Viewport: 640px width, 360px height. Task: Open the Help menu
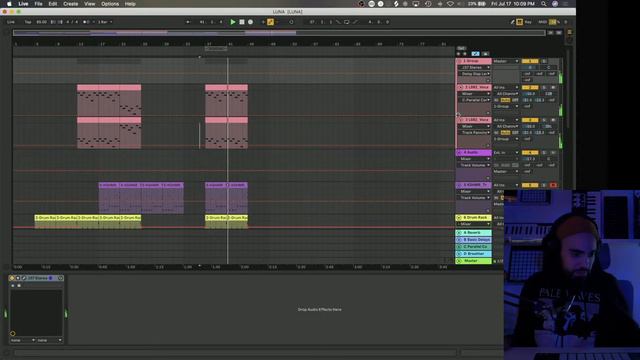(130, 4)
